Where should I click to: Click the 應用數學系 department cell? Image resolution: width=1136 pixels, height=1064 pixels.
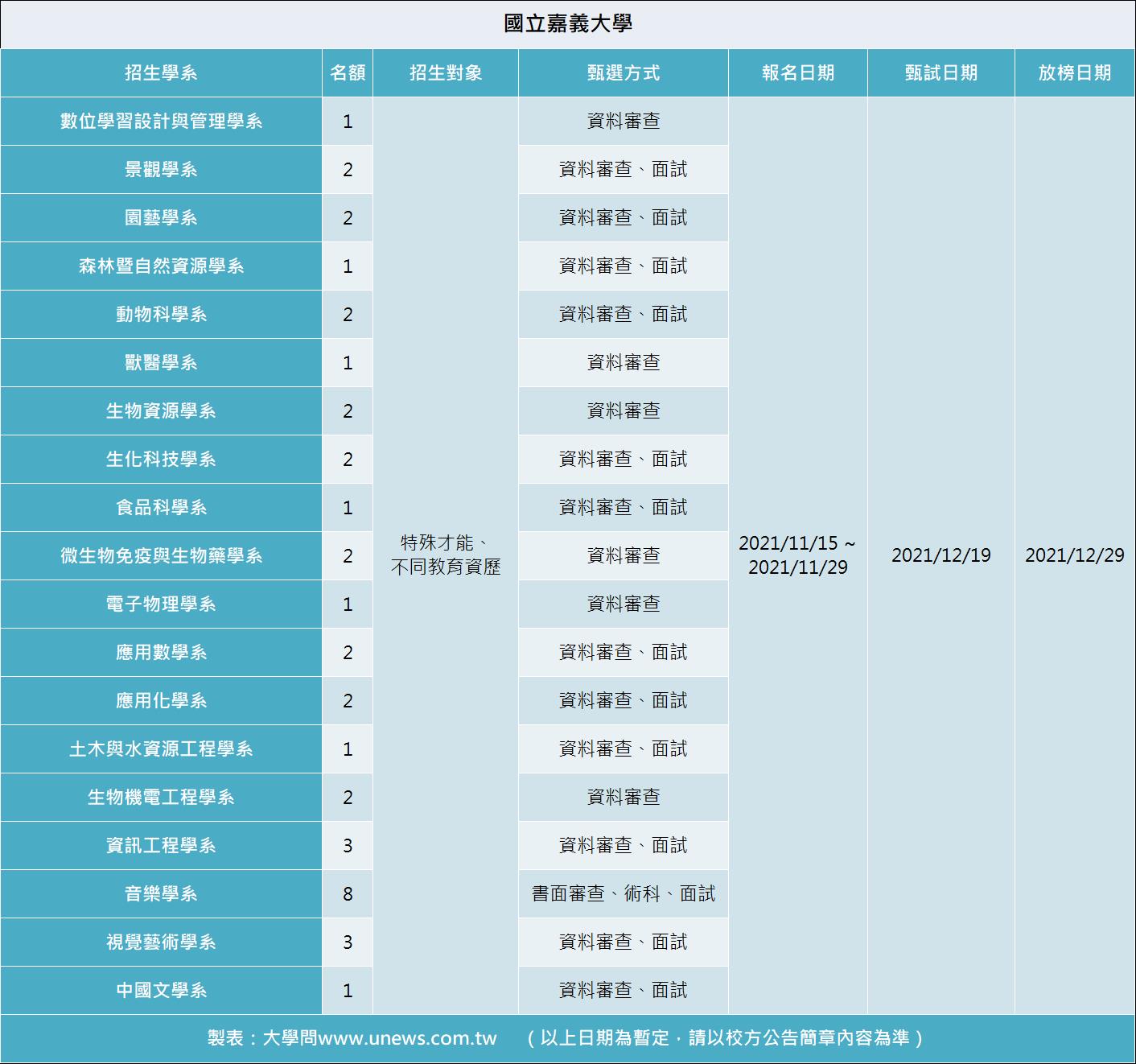coord(161,653)
